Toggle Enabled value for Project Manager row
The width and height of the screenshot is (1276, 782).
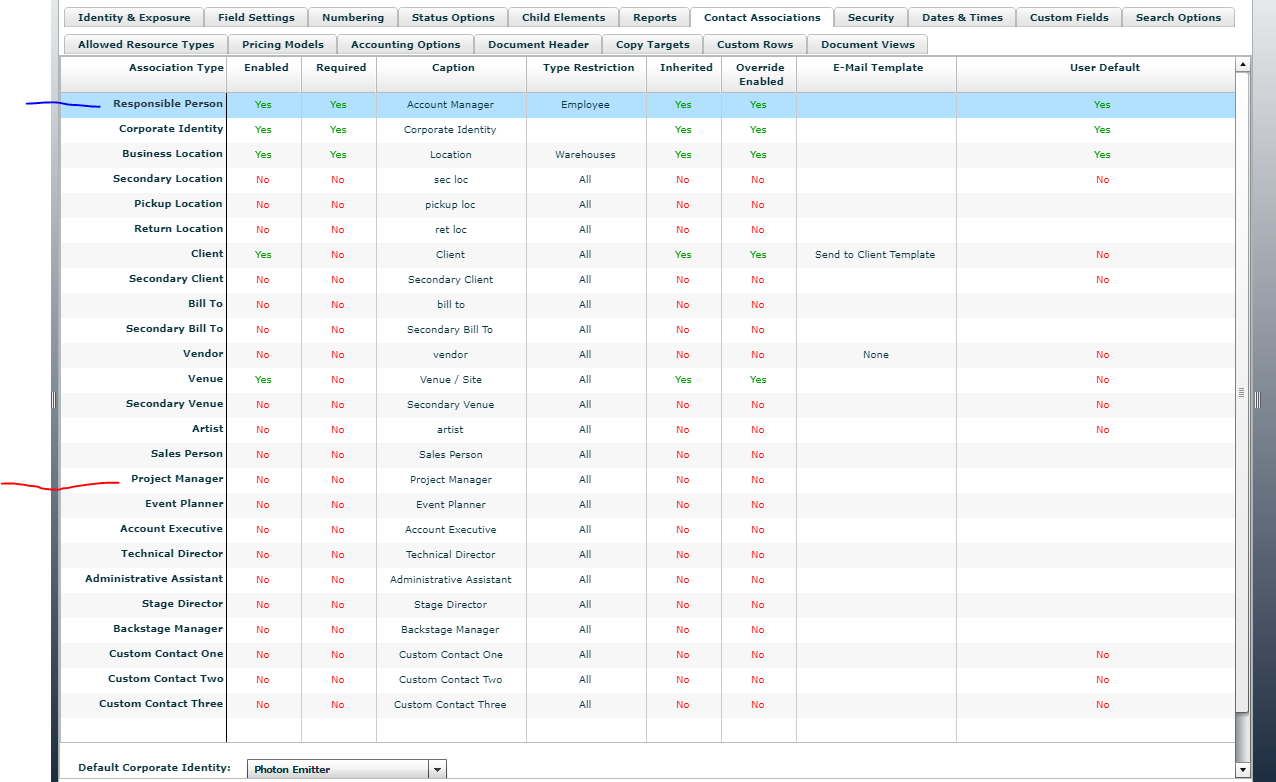[x=263, y=480]
